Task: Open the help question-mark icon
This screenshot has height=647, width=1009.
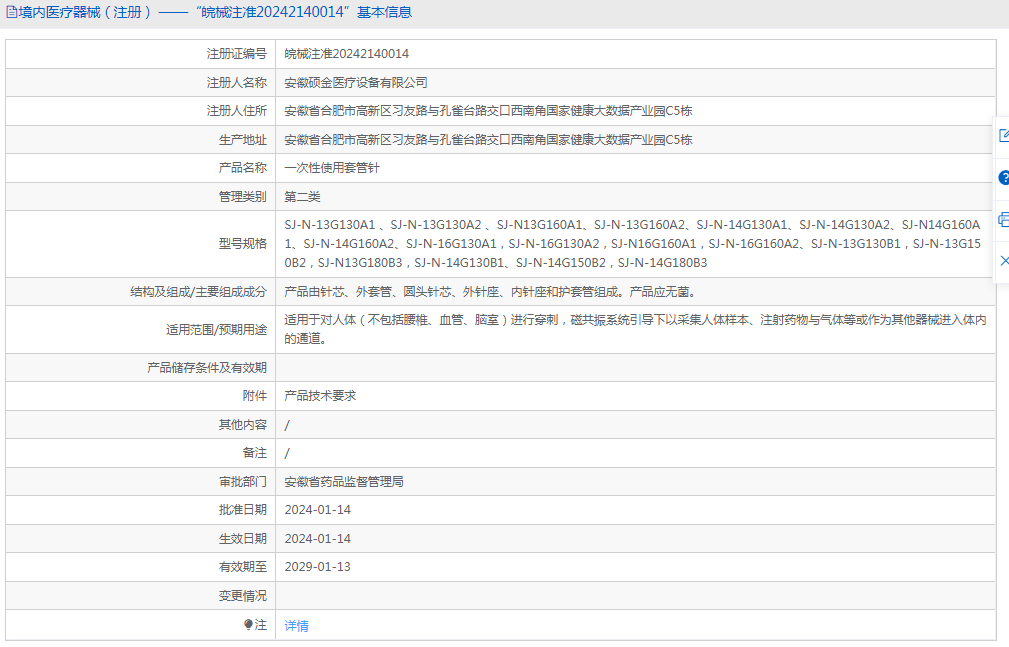Action: pos(1004,178)
